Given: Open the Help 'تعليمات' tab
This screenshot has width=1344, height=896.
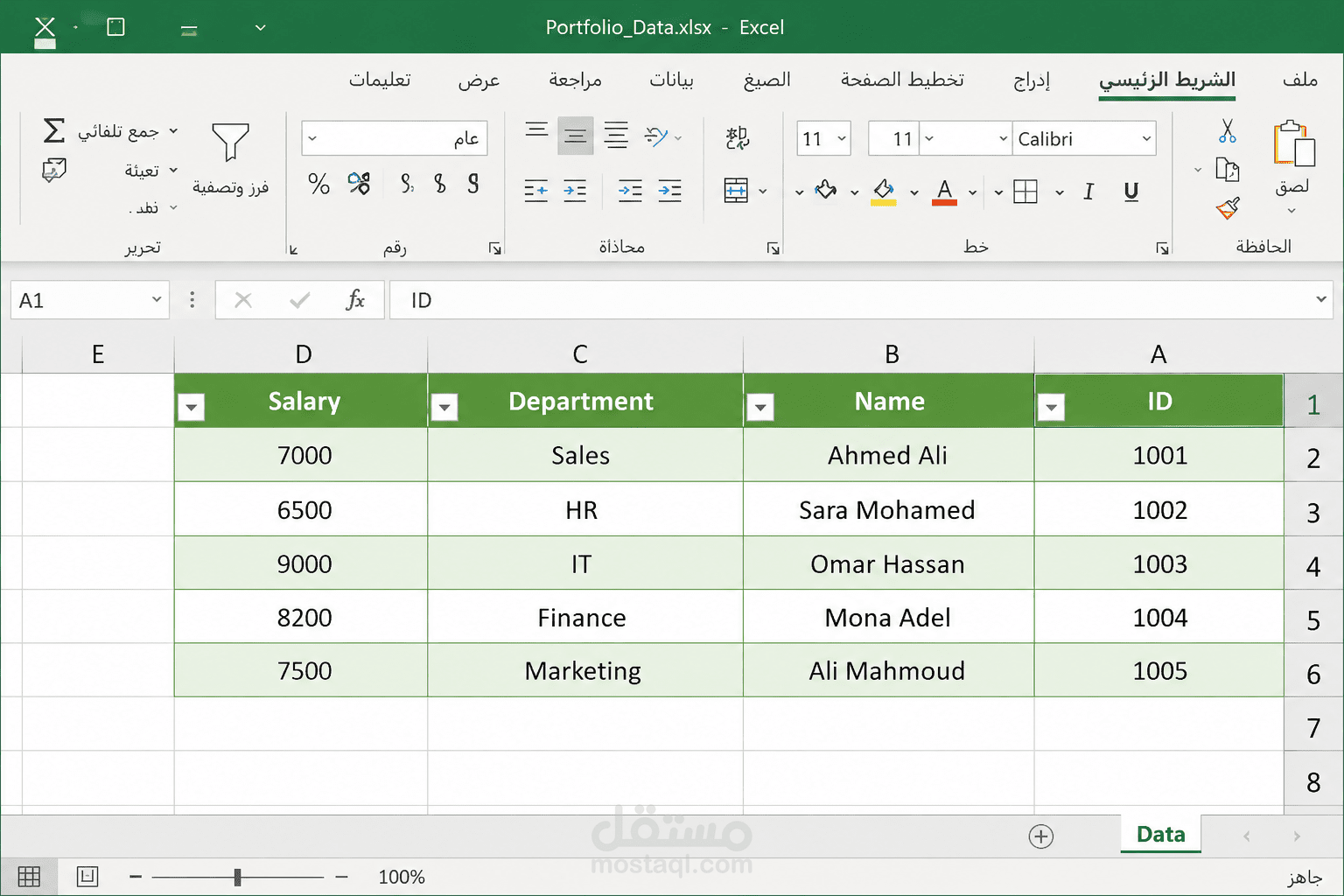Looking at the screenshot, I should [380, 80].
